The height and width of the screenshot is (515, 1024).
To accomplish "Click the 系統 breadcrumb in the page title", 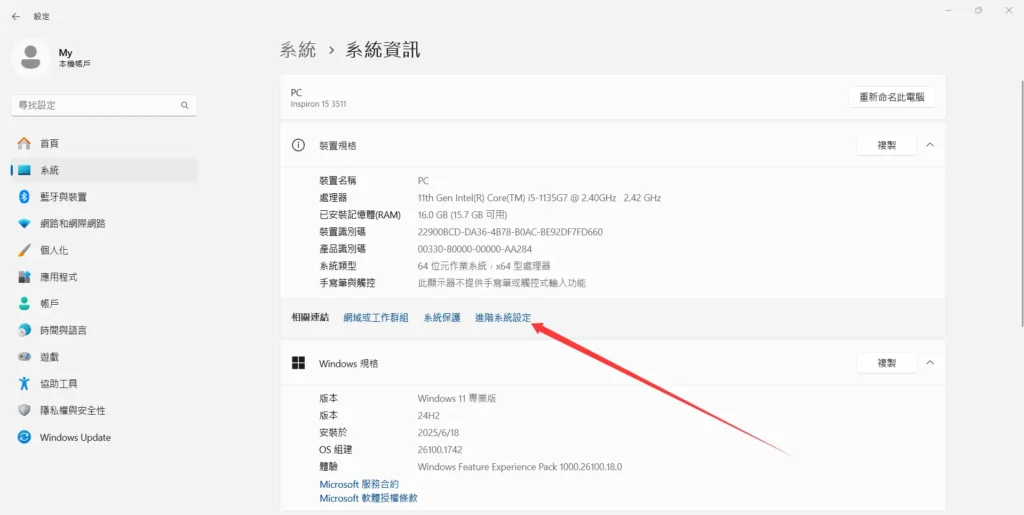I will click(298, 50).
